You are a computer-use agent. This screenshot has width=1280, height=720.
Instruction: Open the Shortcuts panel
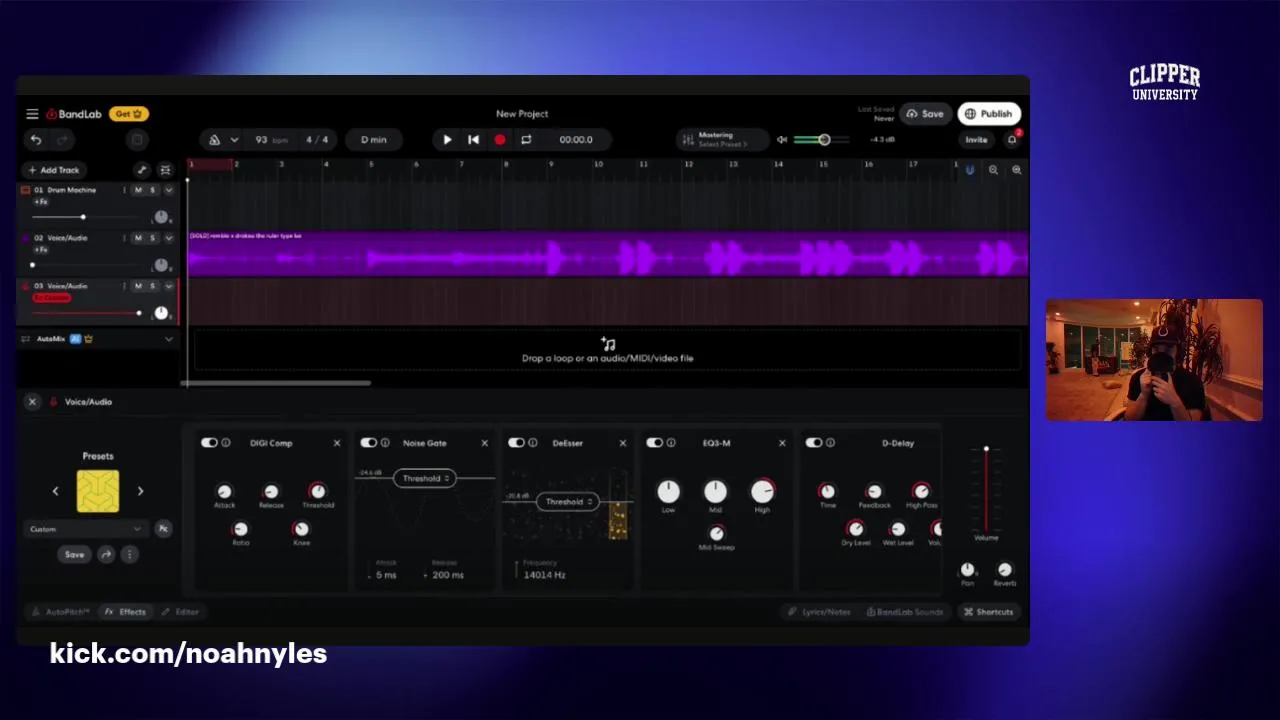[x=988, y=612]
